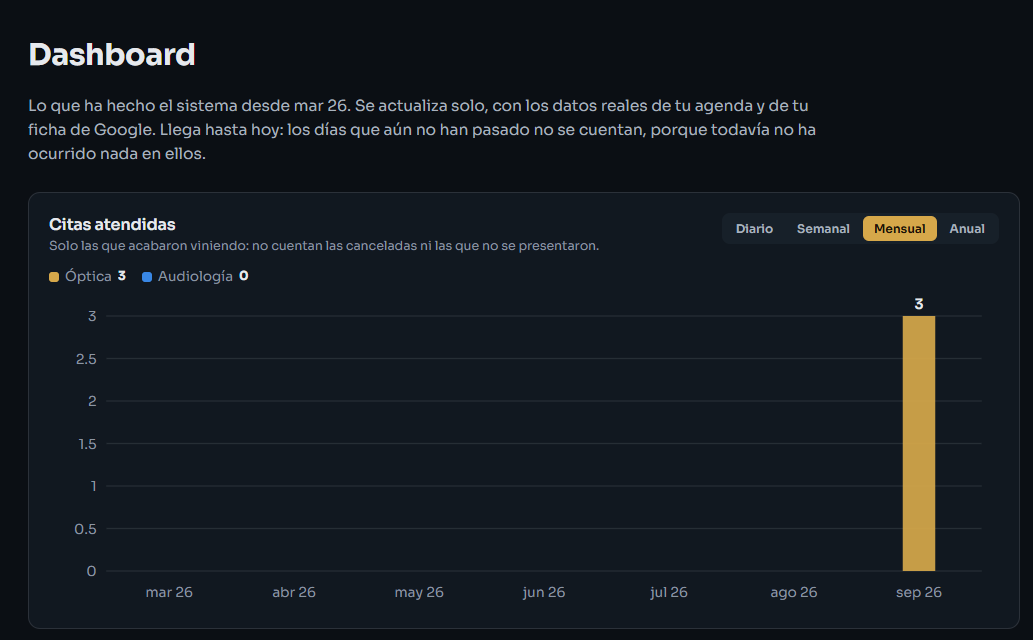Click the value label 3 above bar
Image resolution: width=1033 pixels, height=640 pixels.
pyautogui.click(x=918, y=304)
